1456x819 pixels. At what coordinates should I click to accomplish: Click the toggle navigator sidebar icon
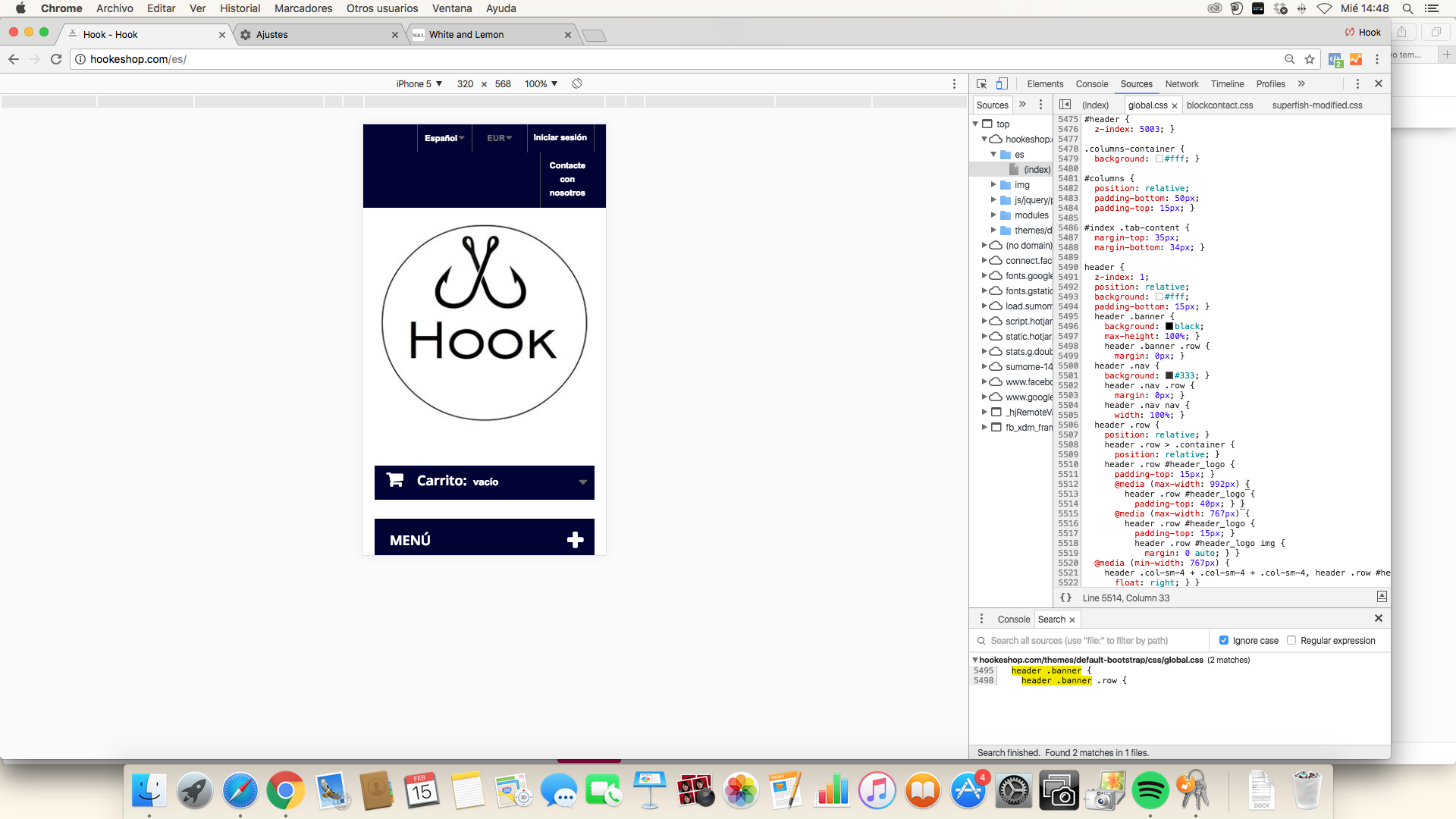tap(1065, 105)
